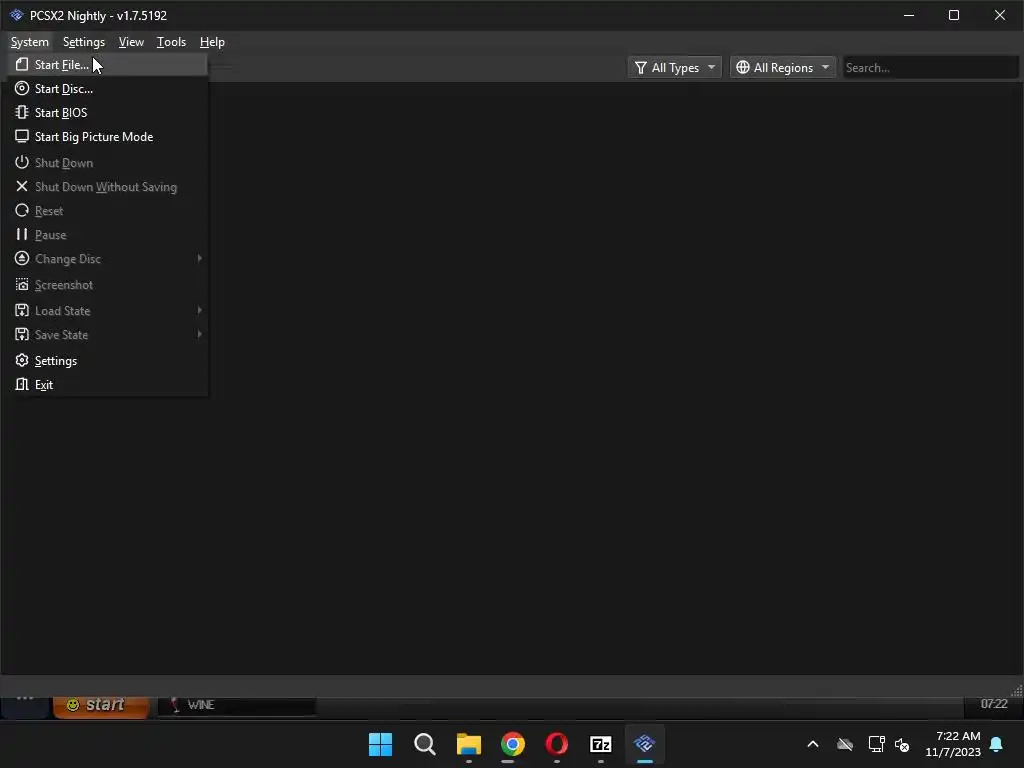Screen dimensions: 1024x768
Task: Click the Pause bars icon
Action: click(x=22, y=234)
